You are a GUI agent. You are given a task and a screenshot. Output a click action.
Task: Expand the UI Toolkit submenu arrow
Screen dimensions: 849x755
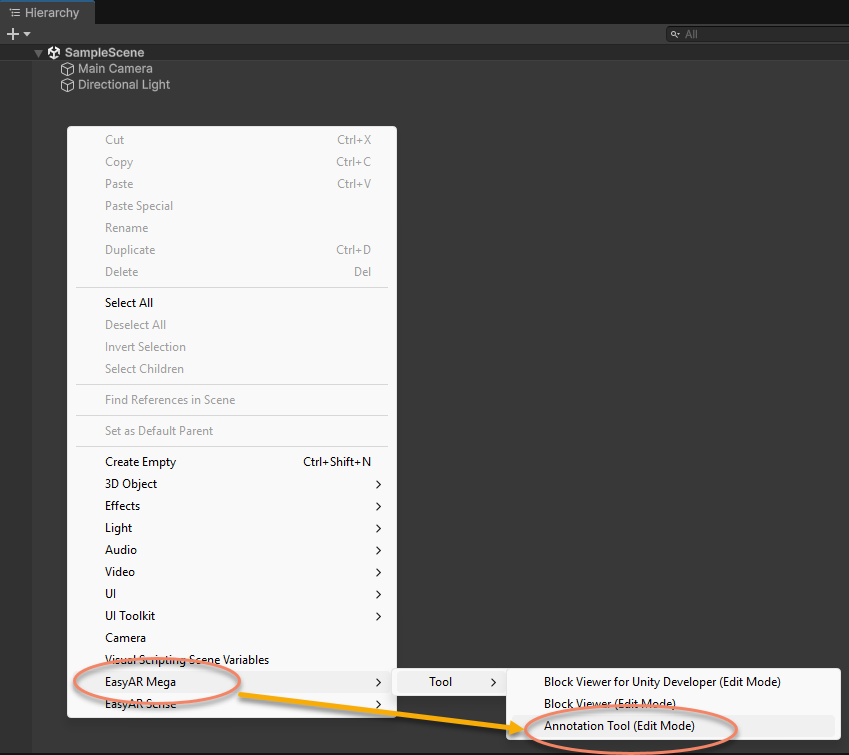pos(378,616)
